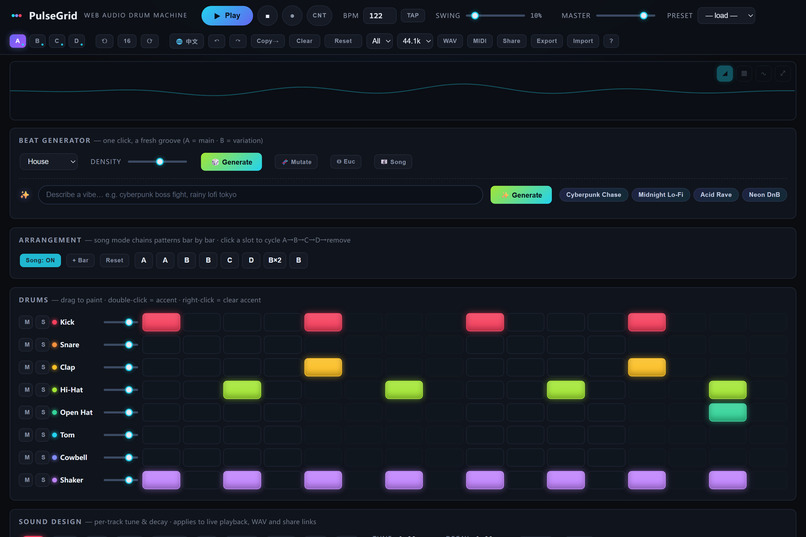The image size is (806, 537).
Task: Adjust the Density slider
Action: [x=157, y=161]
